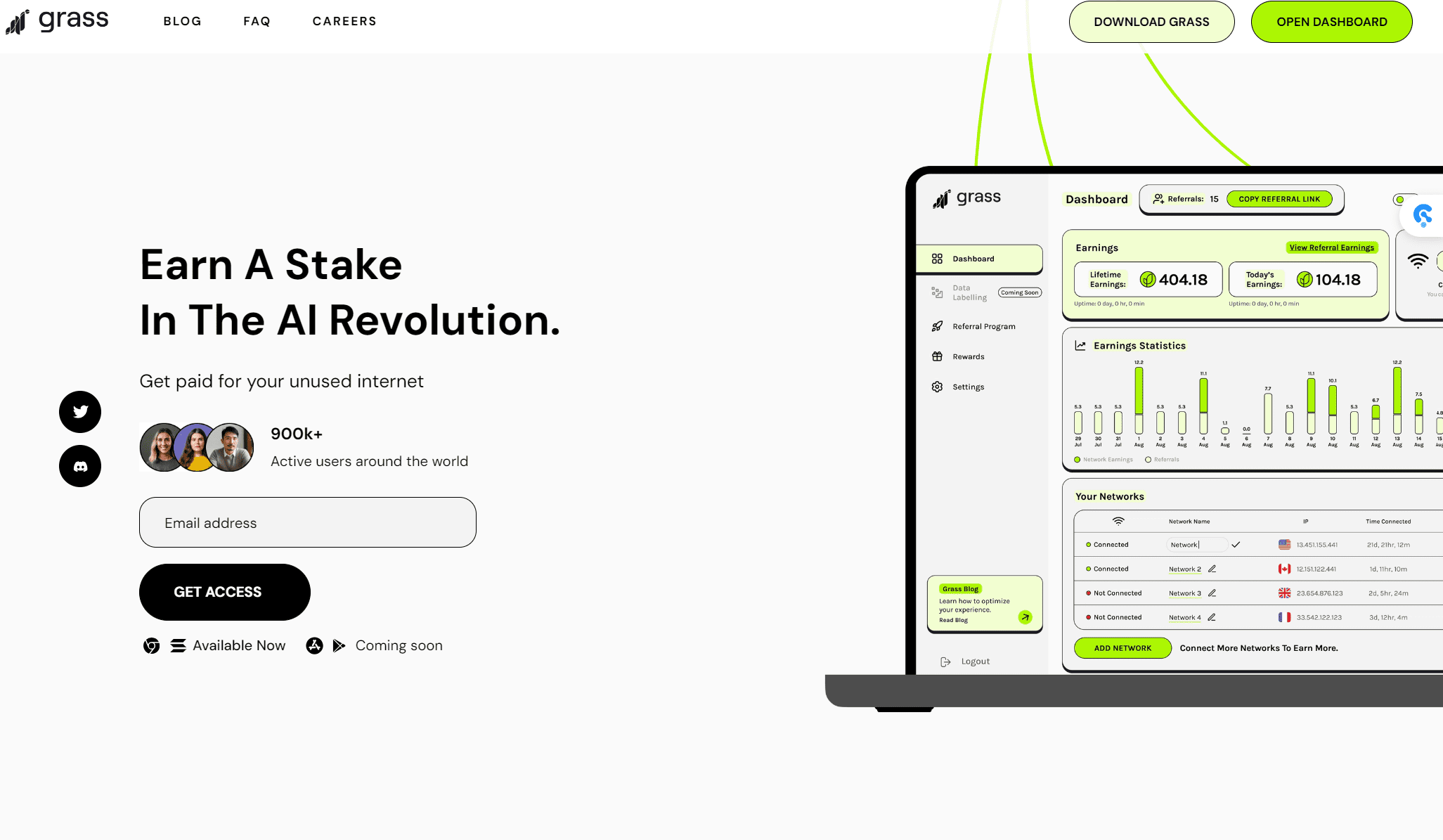Click the Referral Program icon
This screenshot has height=840, width=1443.
pos(937,326)
